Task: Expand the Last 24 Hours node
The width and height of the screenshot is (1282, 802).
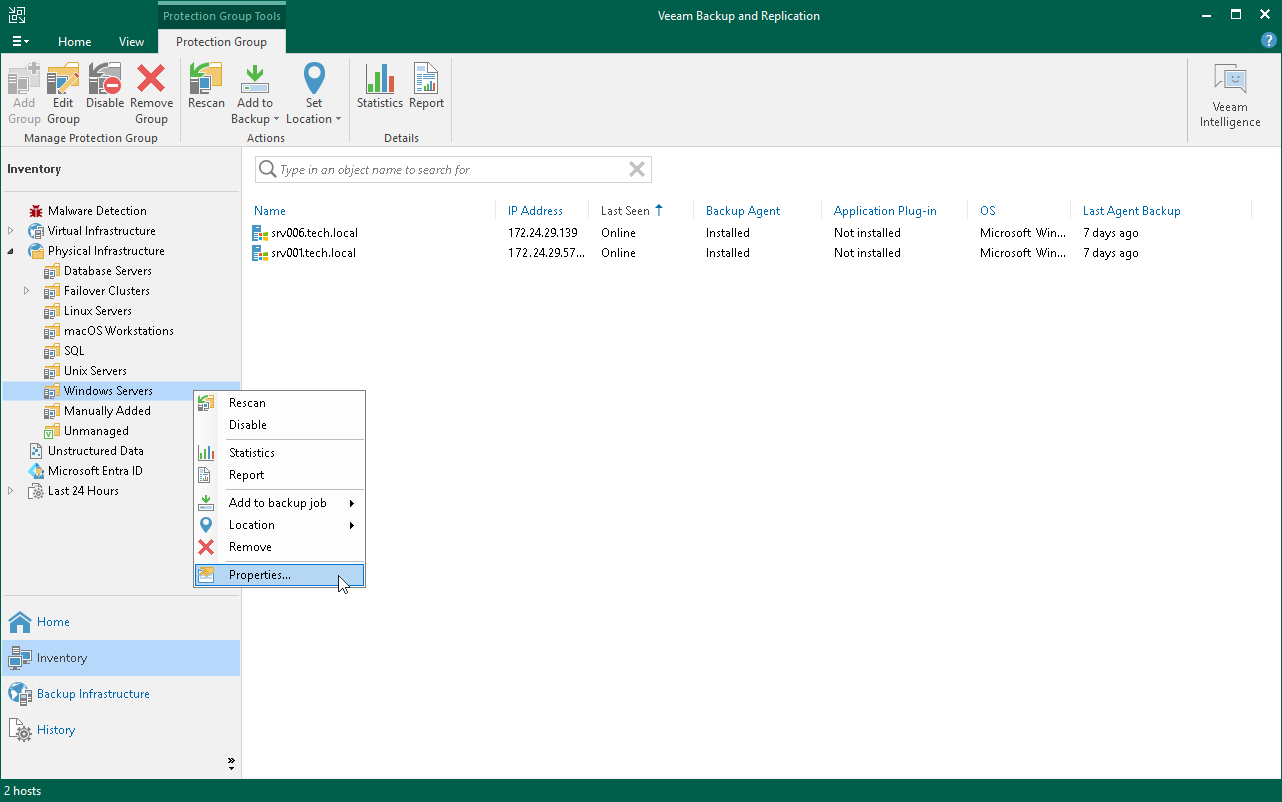Action: click(x=11, y=491)
